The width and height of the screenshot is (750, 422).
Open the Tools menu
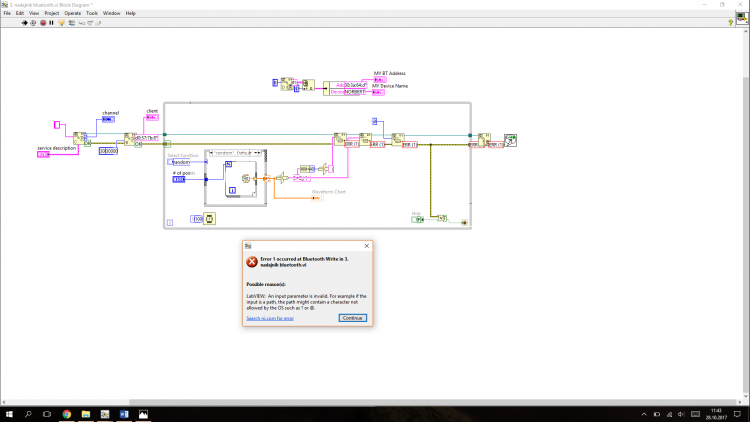point(92,13)
